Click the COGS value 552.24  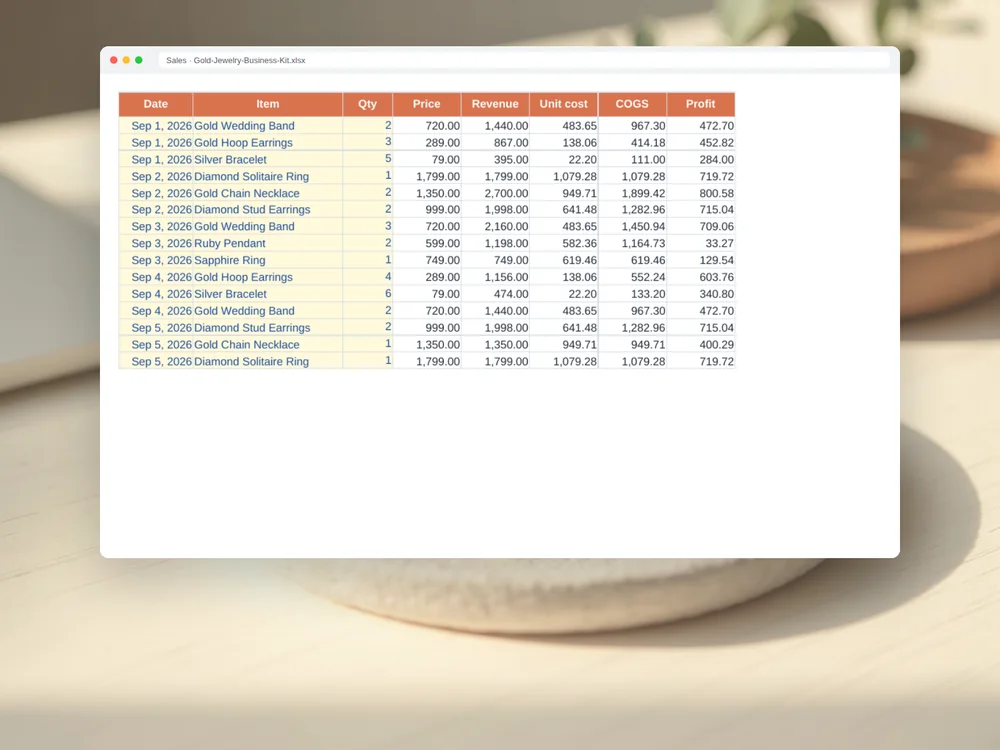(x=648, y=277)
